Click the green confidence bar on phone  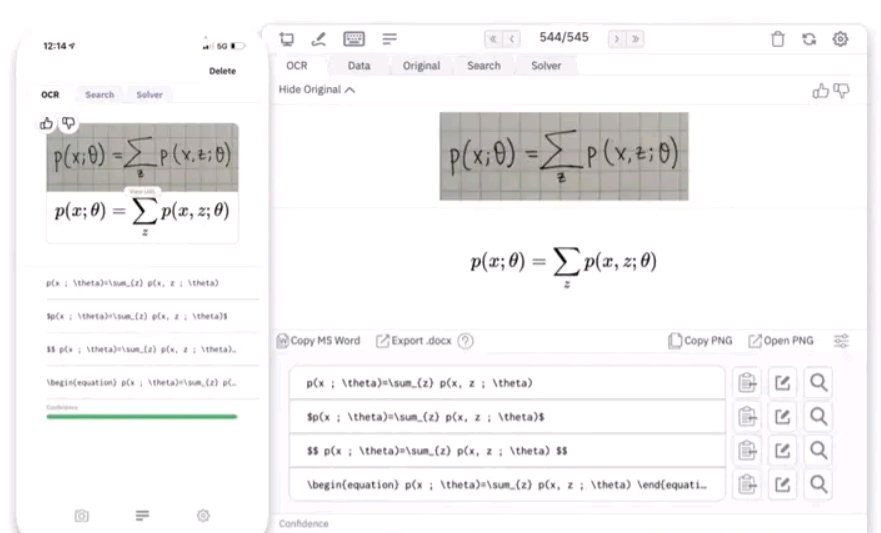point(142,417)
